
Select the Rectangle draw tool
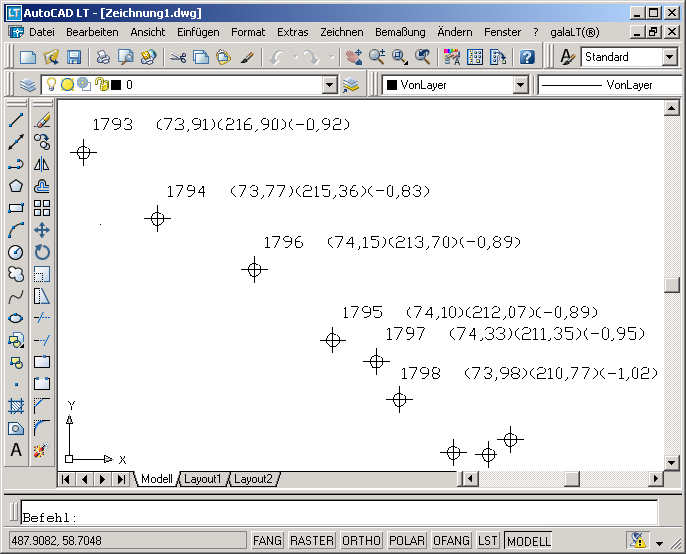(x=16, y=208)
